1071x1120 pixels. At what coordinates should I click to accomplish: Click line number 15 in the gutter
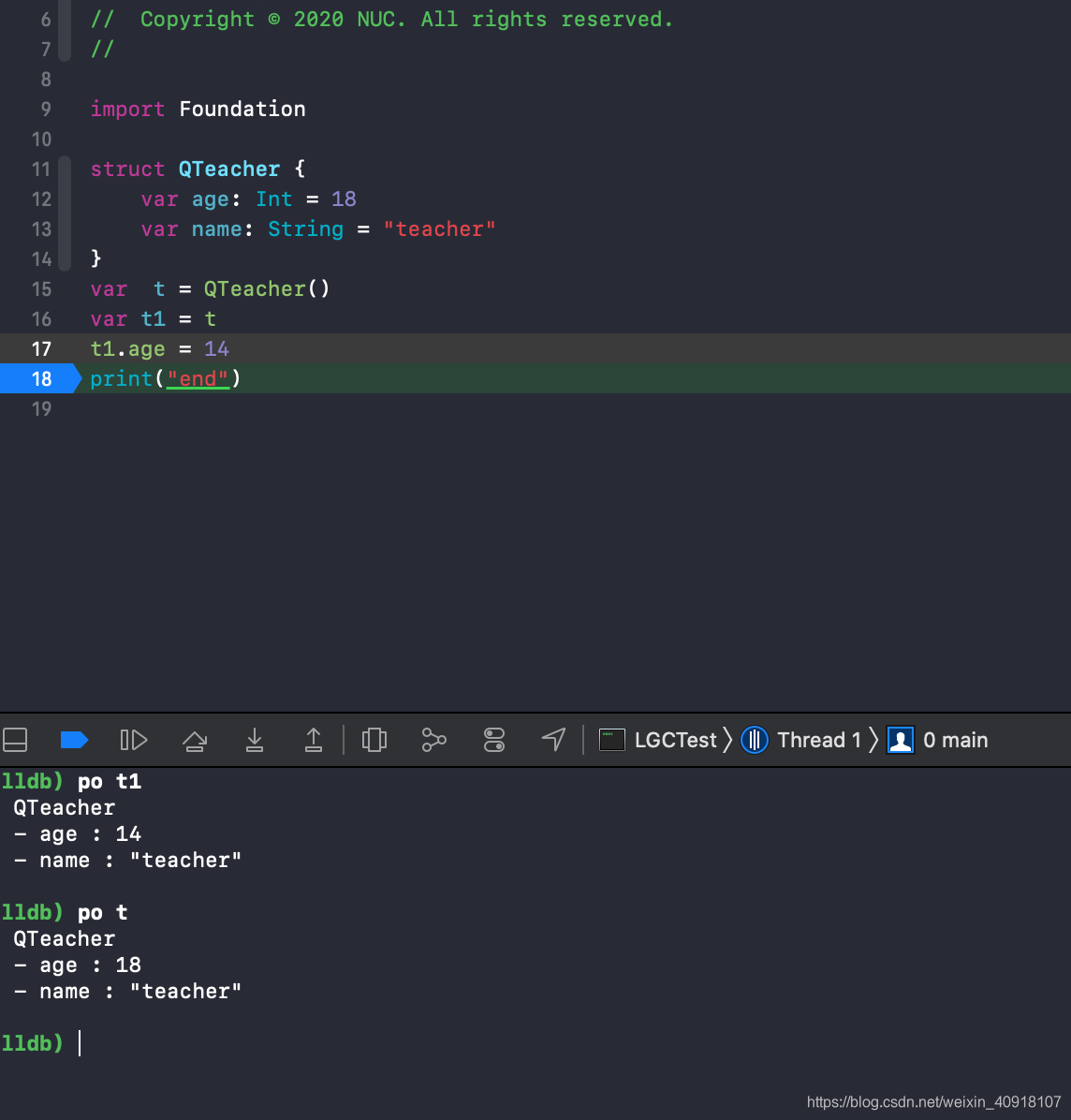pos(41,288)
